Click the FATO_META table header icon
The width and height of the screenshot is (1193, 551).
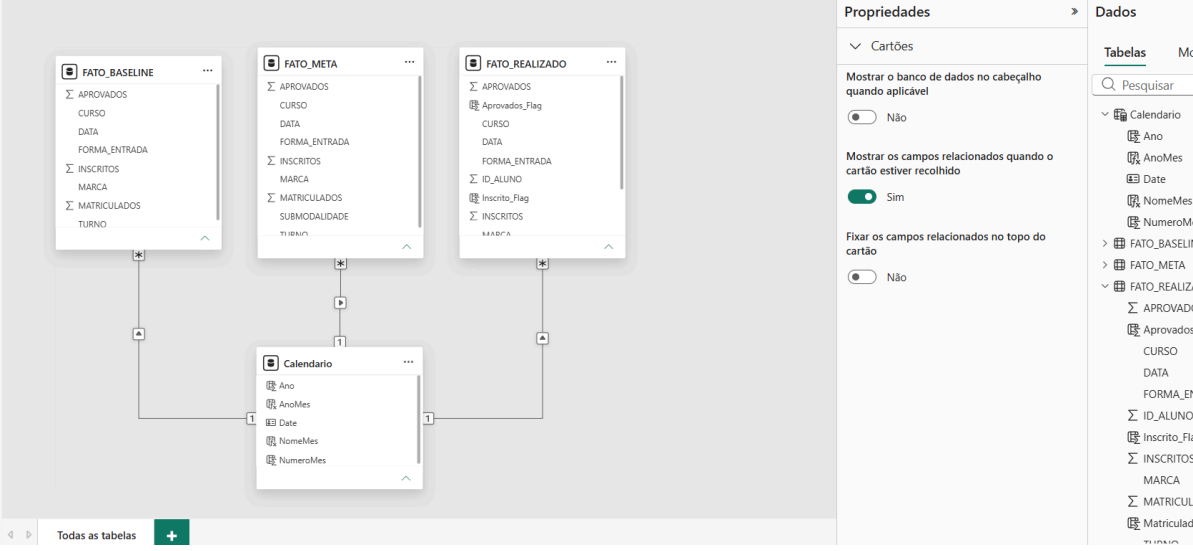[272, 63]
